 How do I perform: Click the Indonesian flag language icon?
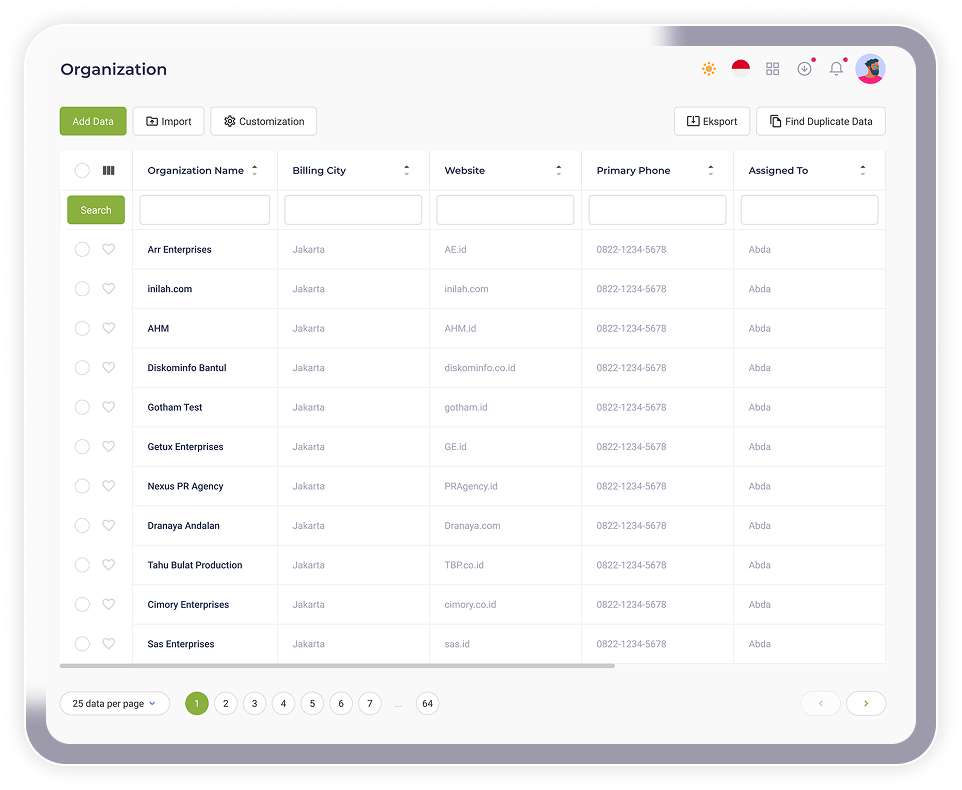(x=740, y=69)
